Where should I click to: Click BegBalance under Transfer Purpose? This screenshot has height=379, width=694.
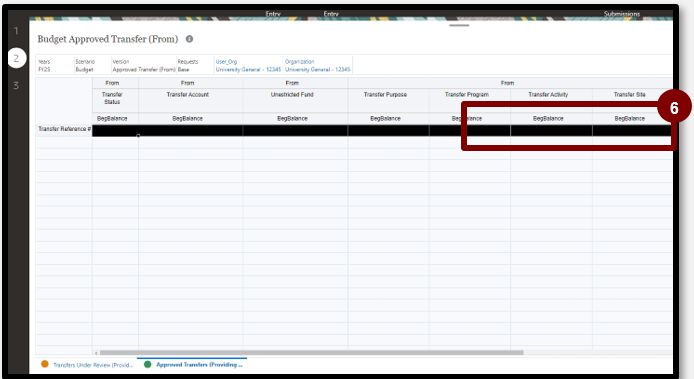(x=385, y=119)
